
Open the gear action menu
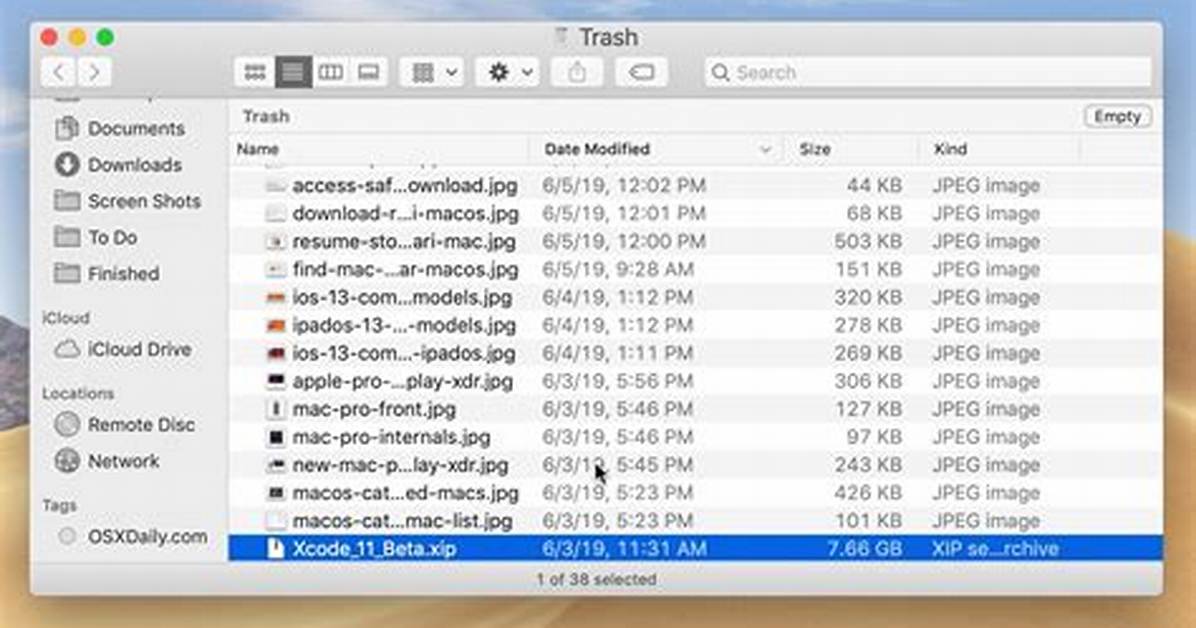point(508,72)
